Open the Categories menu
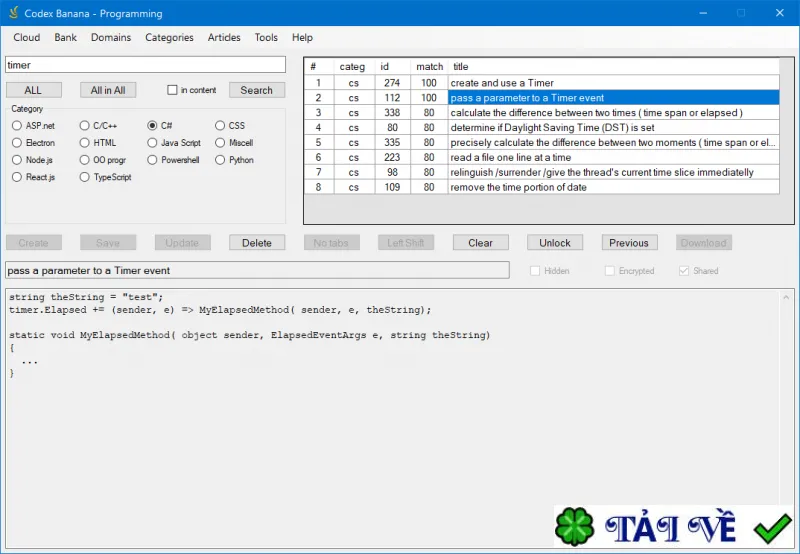The height and width of the screenshot is (554, 800). (x=169, y=37)
